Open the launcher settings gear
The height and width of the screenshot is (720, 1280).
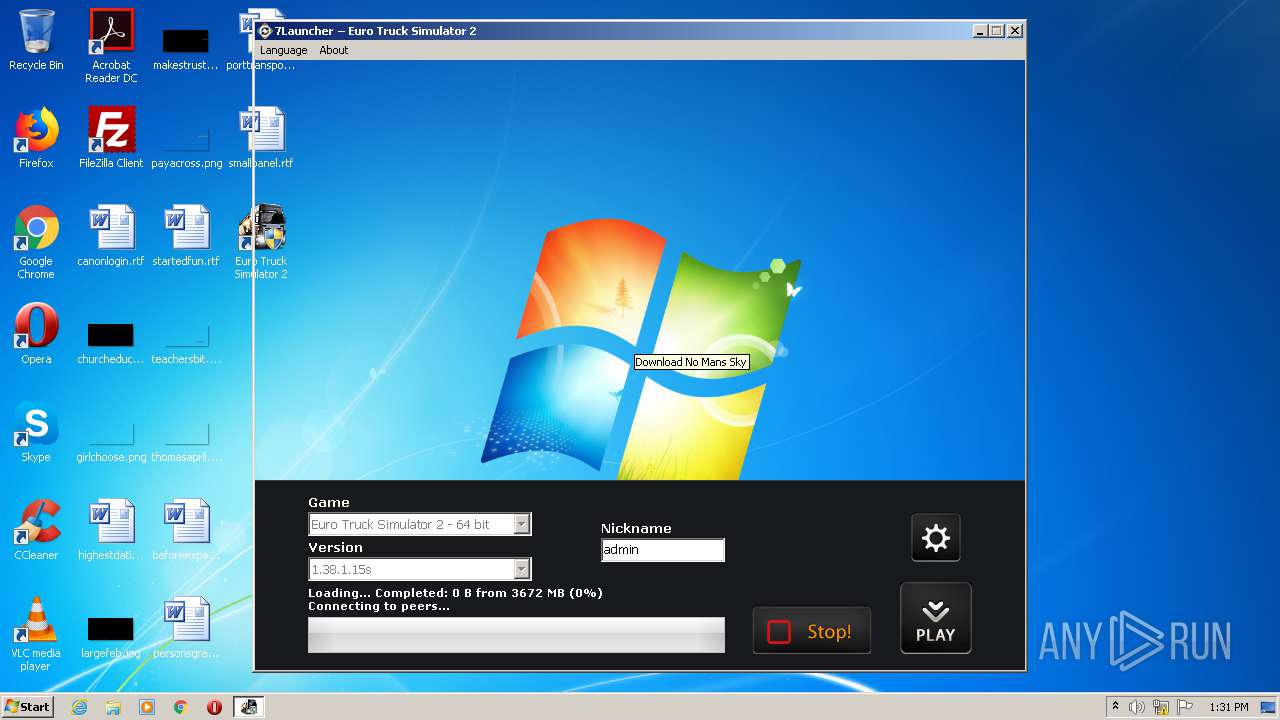point(936,538)
